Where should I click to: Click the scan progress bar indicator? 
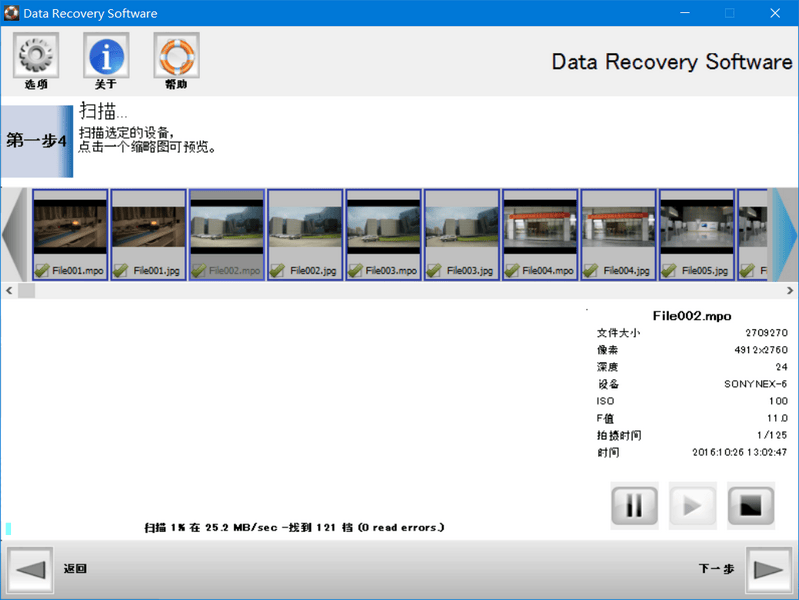tap(8, 529)
